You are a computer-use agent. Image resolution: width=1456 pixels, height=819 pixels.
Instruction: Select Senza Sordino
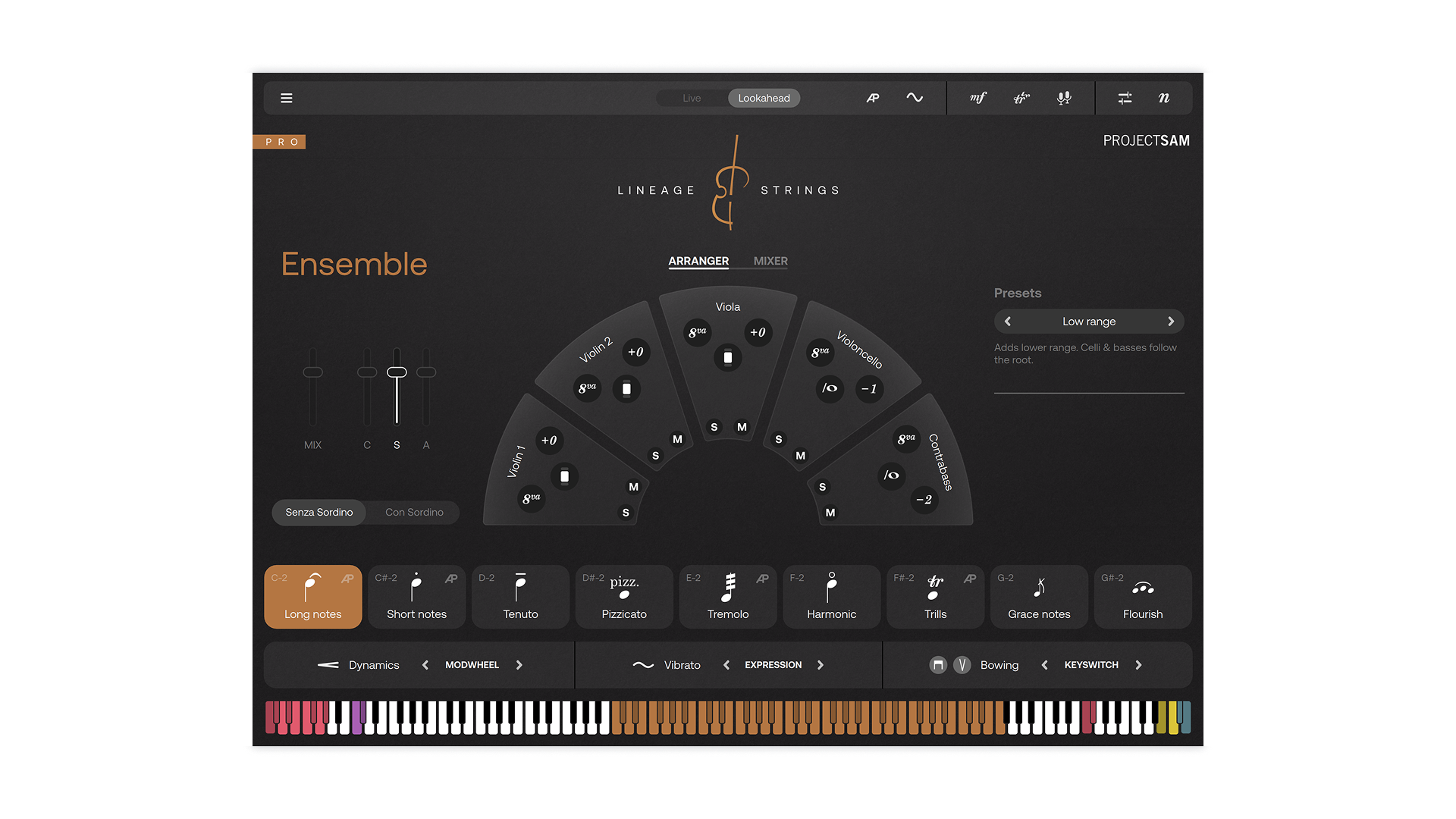319,512
